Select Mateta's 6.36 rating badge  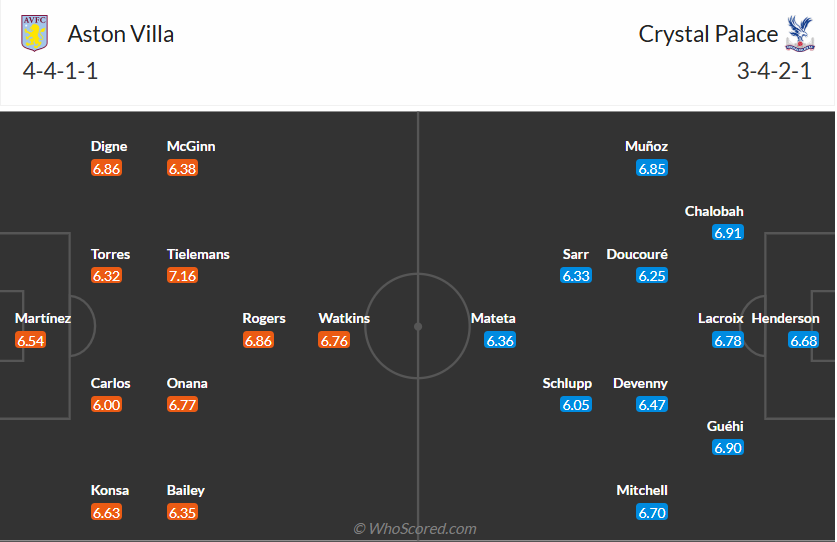500,341
